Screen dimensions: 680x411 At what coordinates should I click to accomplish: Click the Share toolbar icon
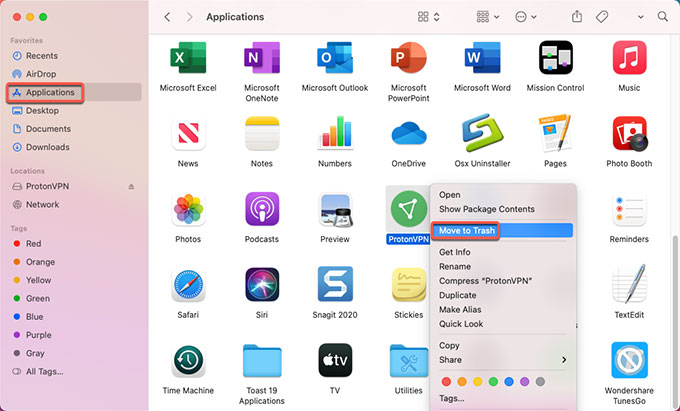(x=577, y=17)
